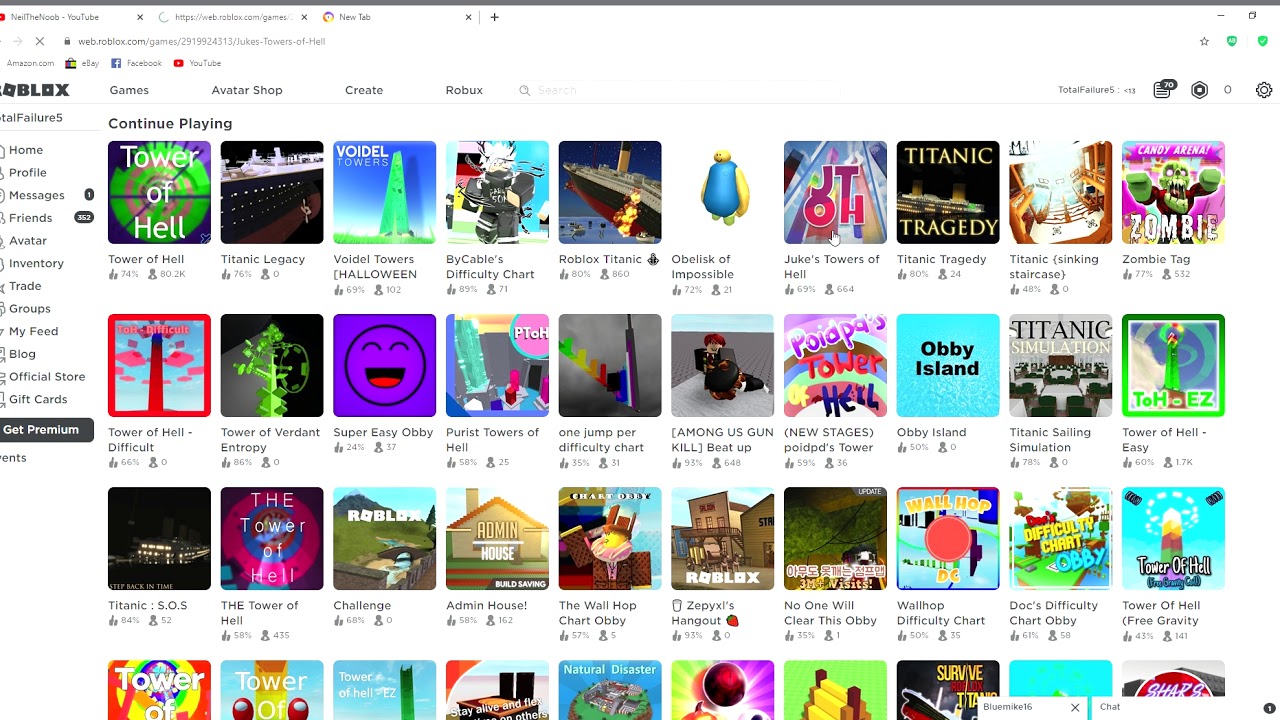Open the Chat panel

click(x=1185, y=707)
